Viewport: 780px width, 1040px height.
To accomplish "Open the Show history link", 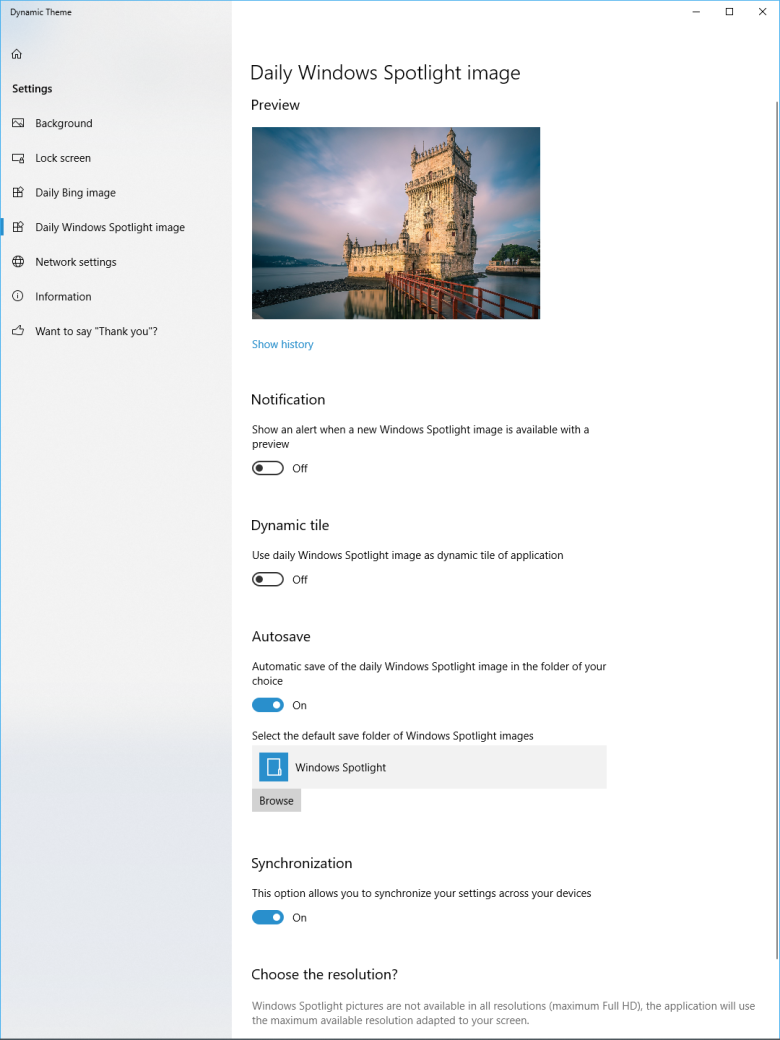I will point(282,344).
